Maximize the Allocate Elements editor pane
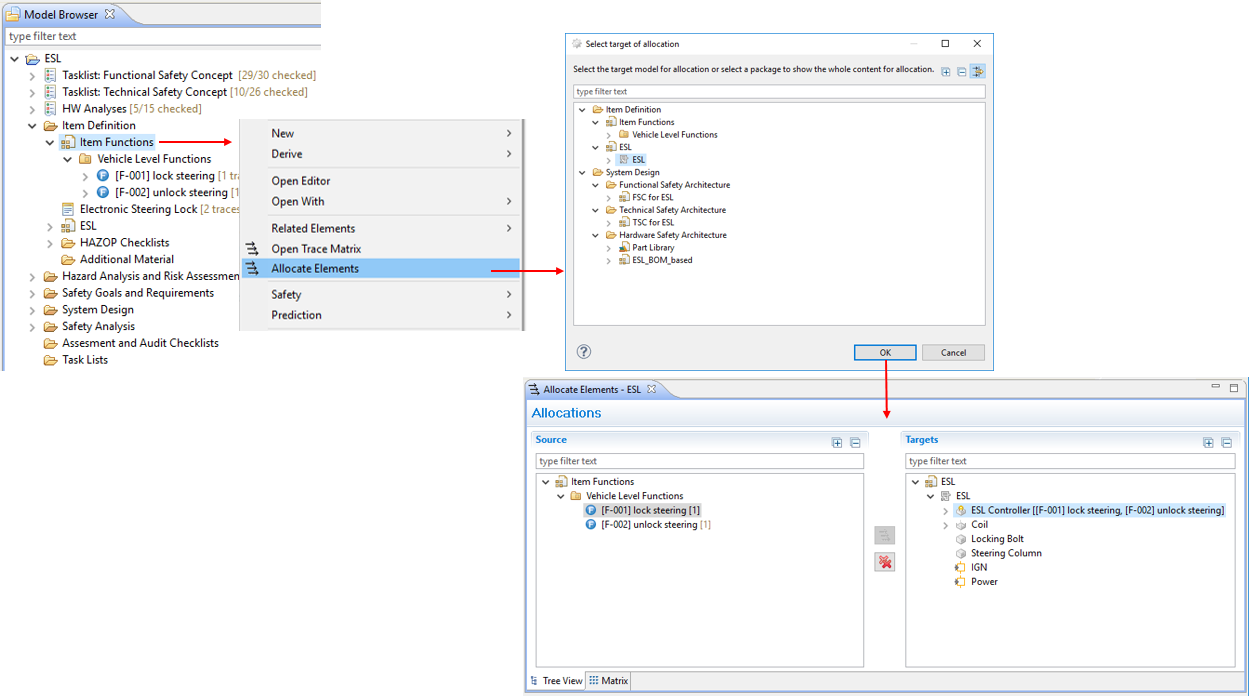Screen dimensions: 1249x696 coord(1234,388)
